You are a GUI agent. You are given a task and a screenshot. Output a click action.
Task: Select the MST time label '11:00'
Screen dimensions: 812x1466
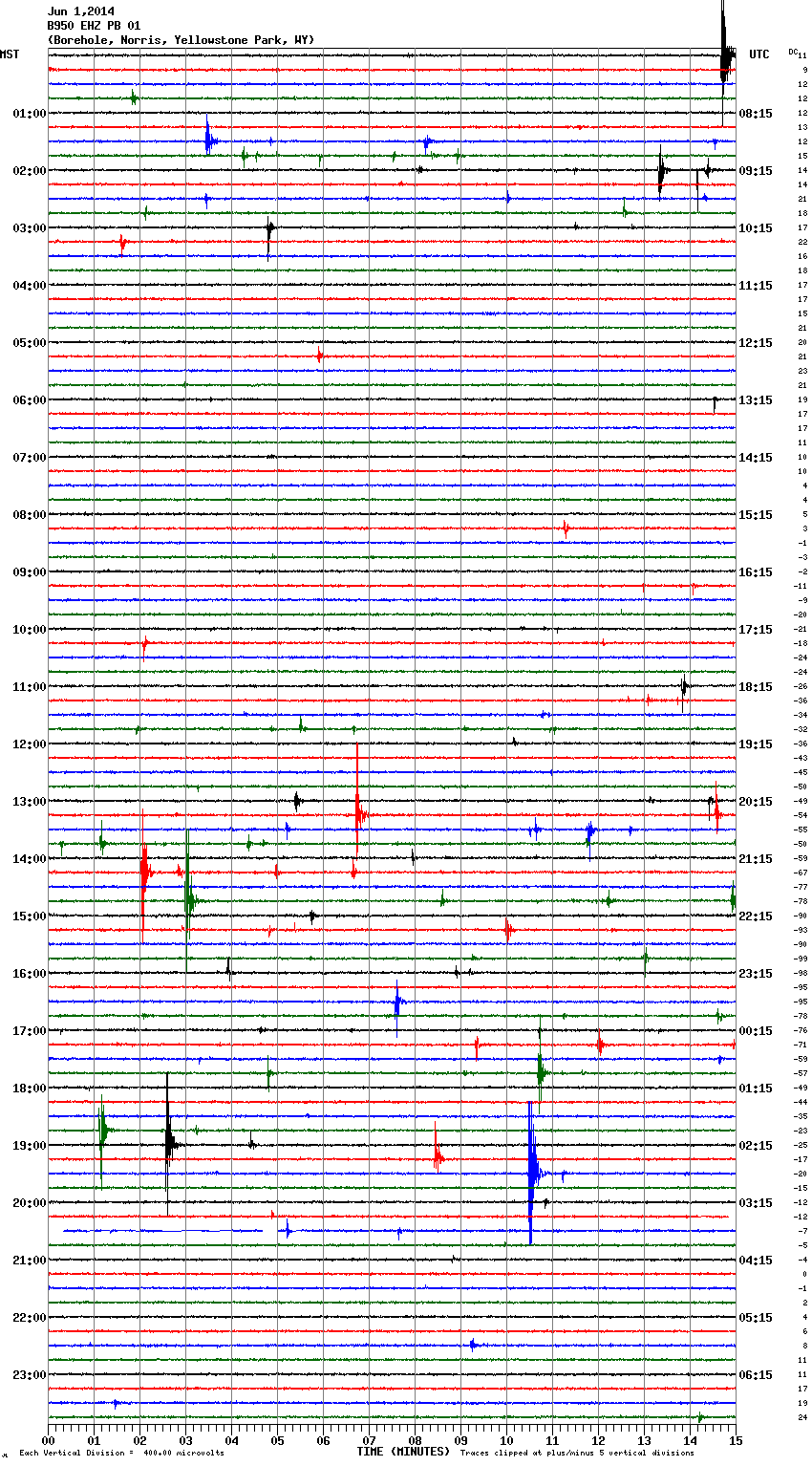(30, 687)
